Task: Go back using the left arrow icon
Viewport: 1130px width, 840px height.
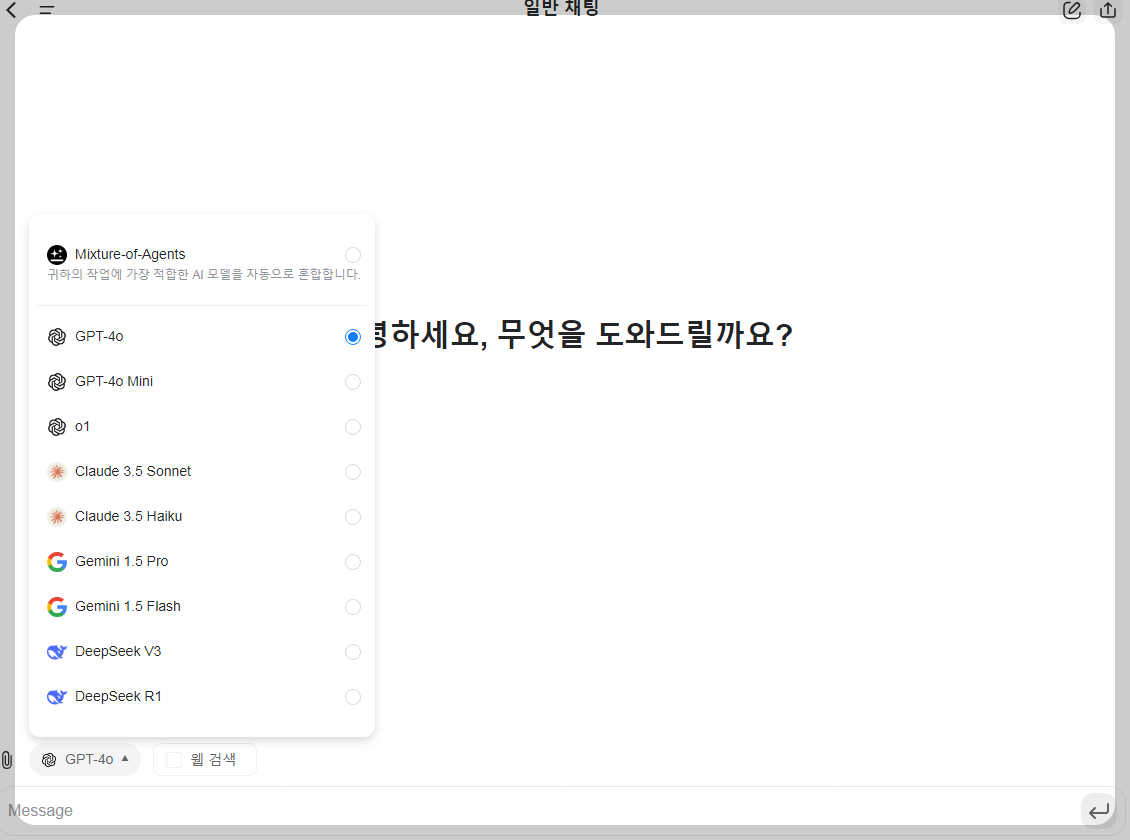Action: click(12, 9)
